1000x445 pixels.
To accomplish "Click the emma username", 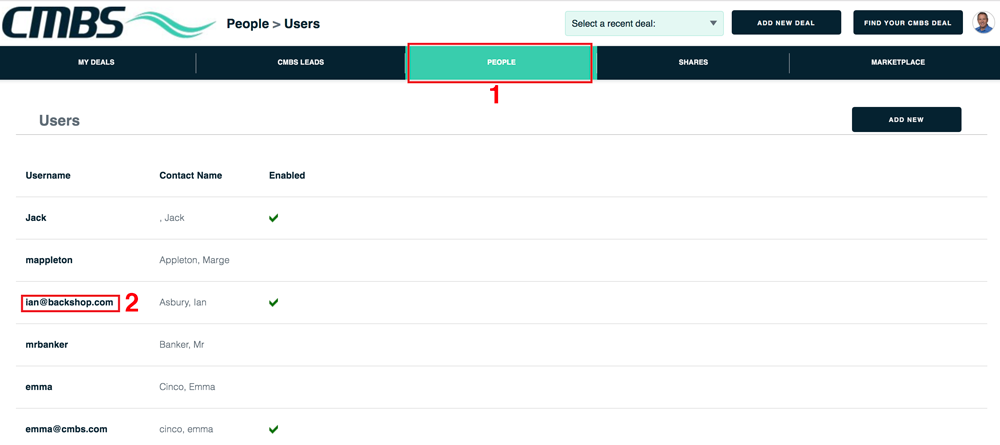I will (x=39, y=387).
